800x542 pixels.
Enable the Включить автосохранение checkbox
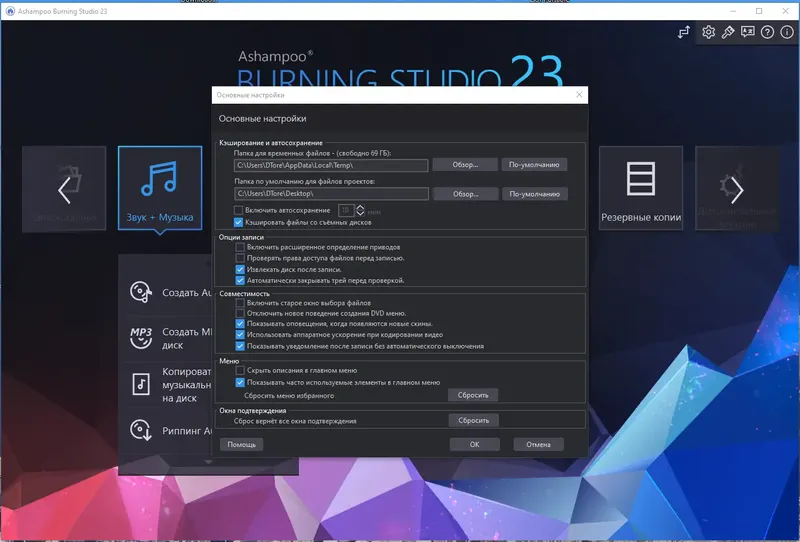point(238,210)
